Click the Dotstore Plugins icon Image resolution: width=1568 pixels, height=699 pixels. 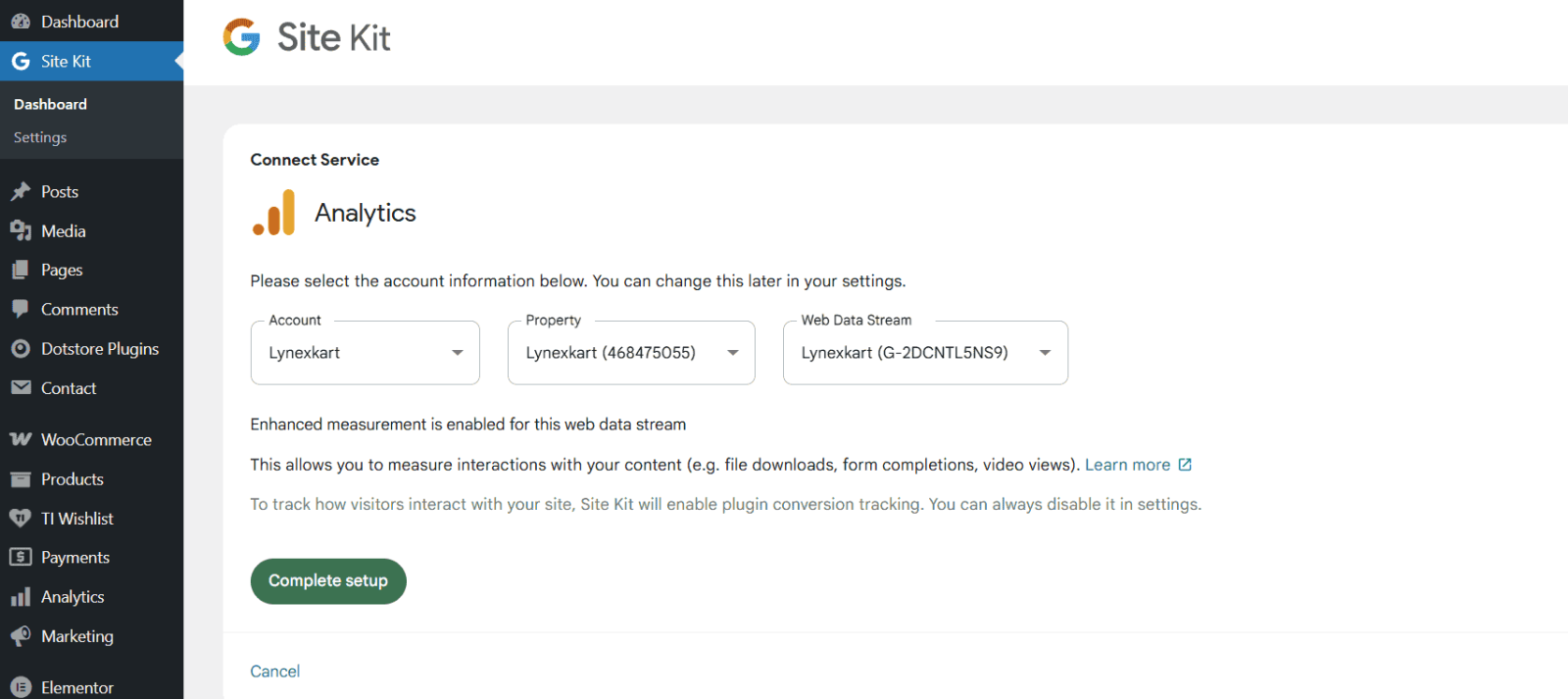pos(21,348)
